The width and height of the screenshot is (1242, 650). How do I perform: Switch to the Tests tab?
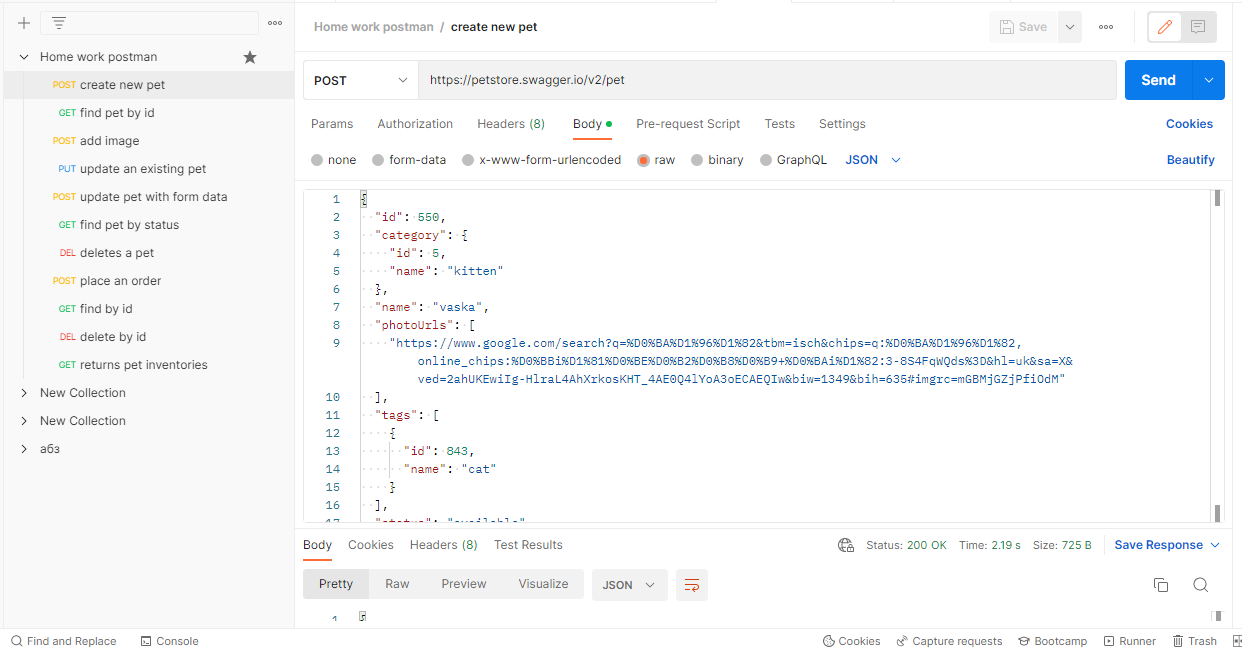coord(780,123)
